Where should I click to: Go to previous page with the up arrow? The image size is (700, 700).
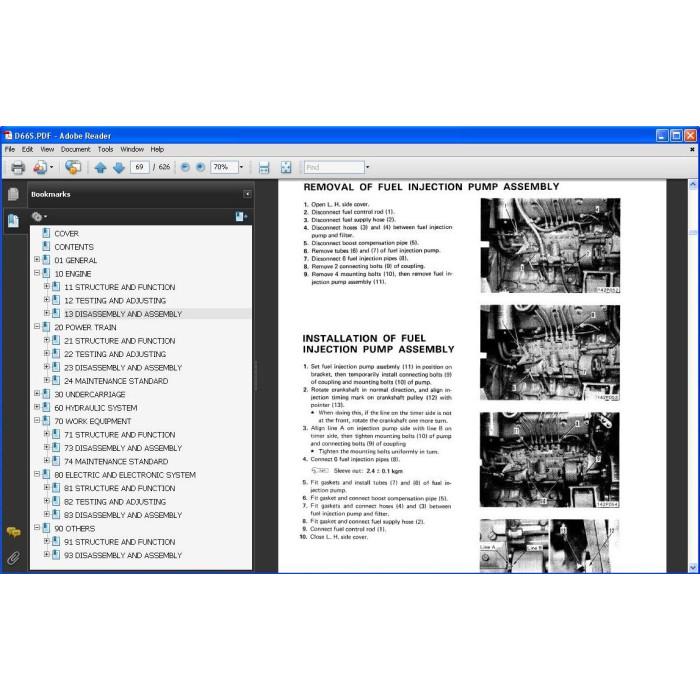100,168
